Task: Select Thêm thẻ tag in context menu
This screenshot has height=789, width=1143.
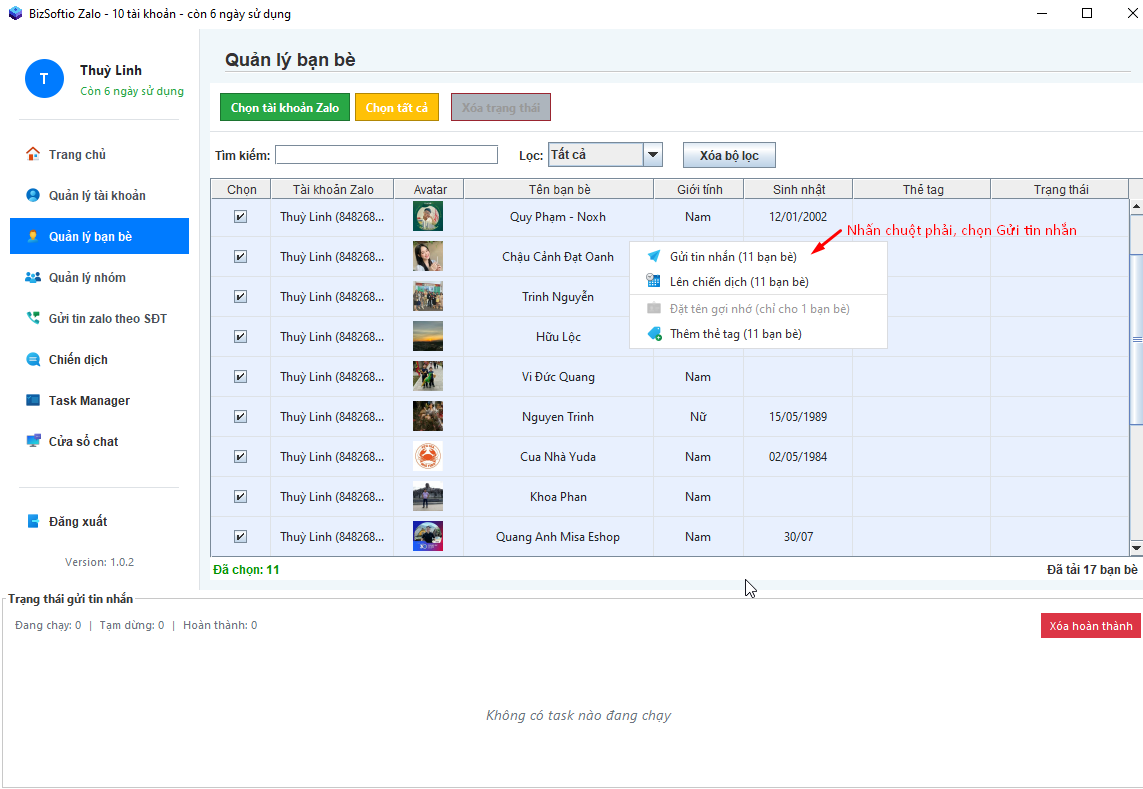Action: 735,334
